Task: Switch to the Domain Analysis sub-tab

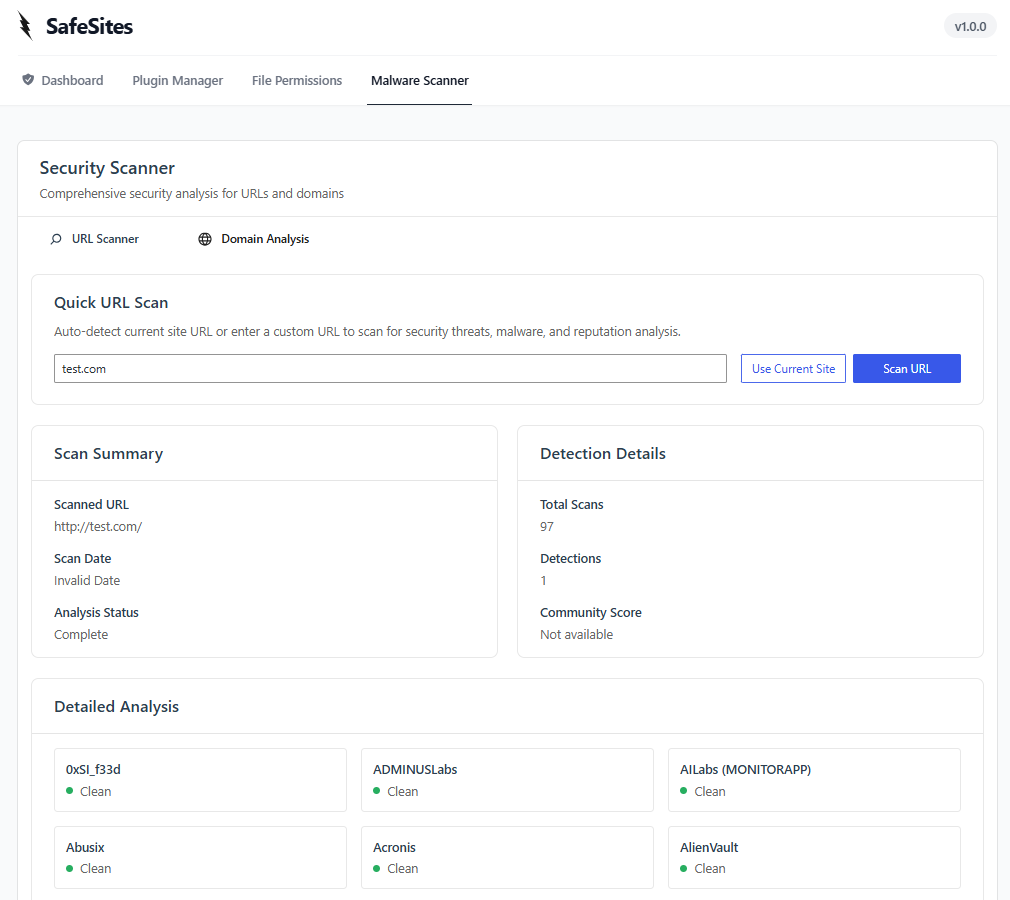Action: 265,239
